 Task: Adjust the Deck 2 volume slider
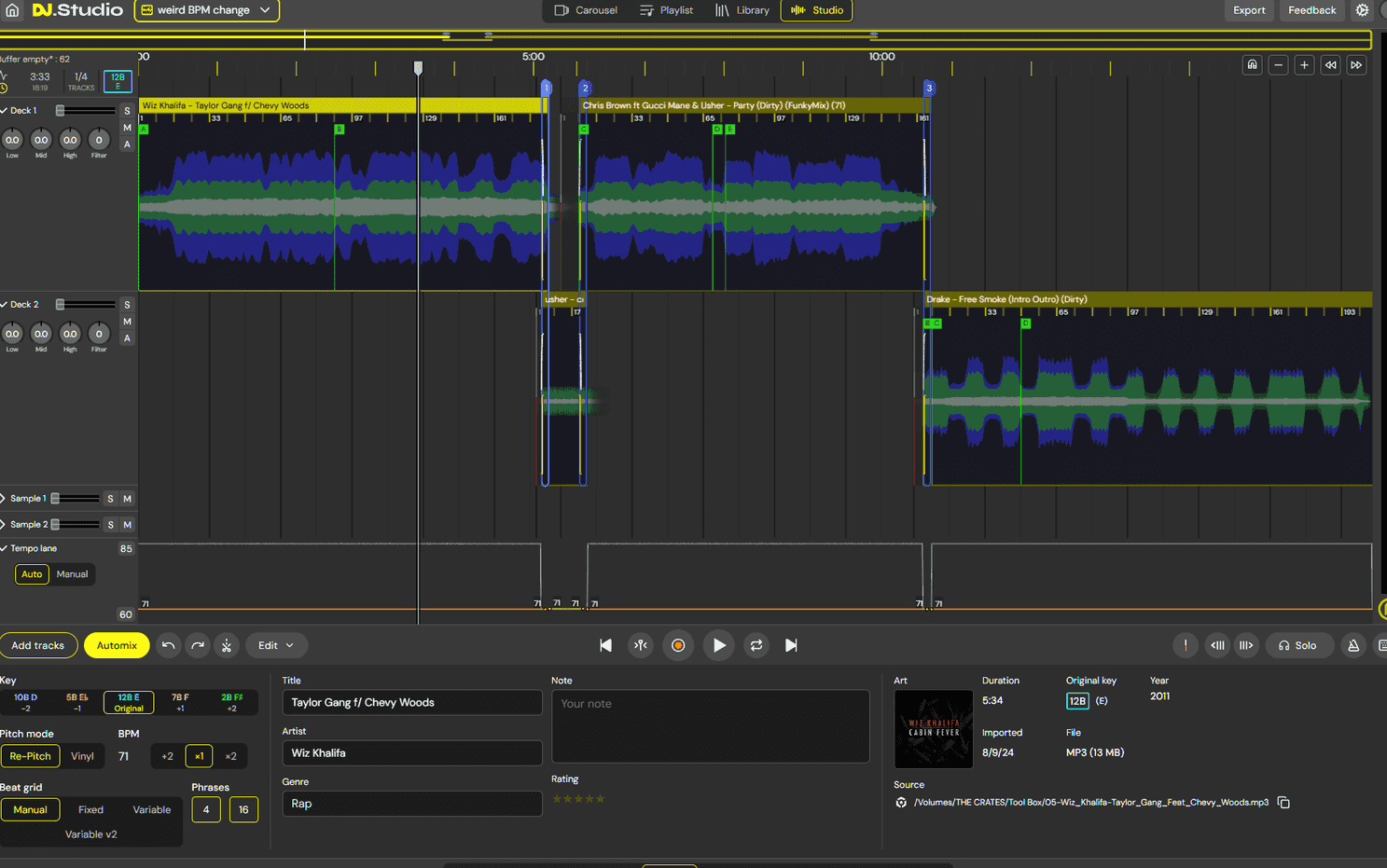coord(61,305)
